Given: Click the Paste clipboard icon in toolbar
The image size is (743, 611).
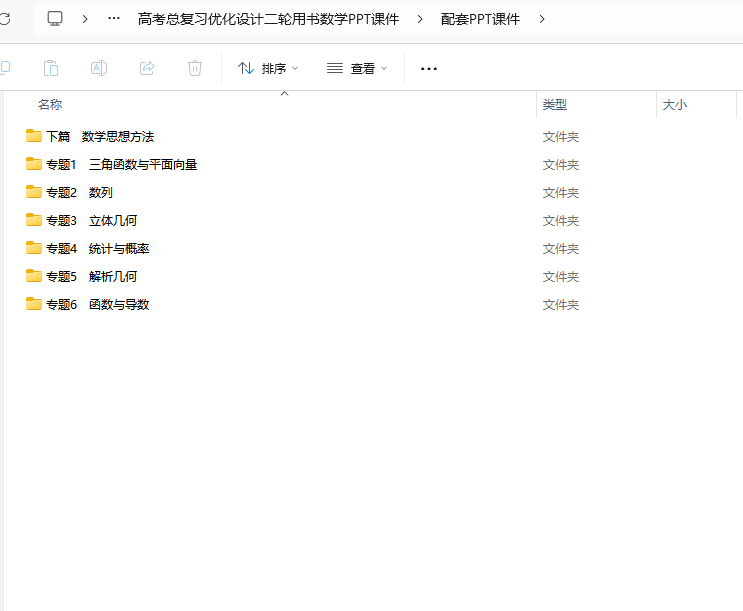Looking at the screenshot, I should tap(51, 68).
